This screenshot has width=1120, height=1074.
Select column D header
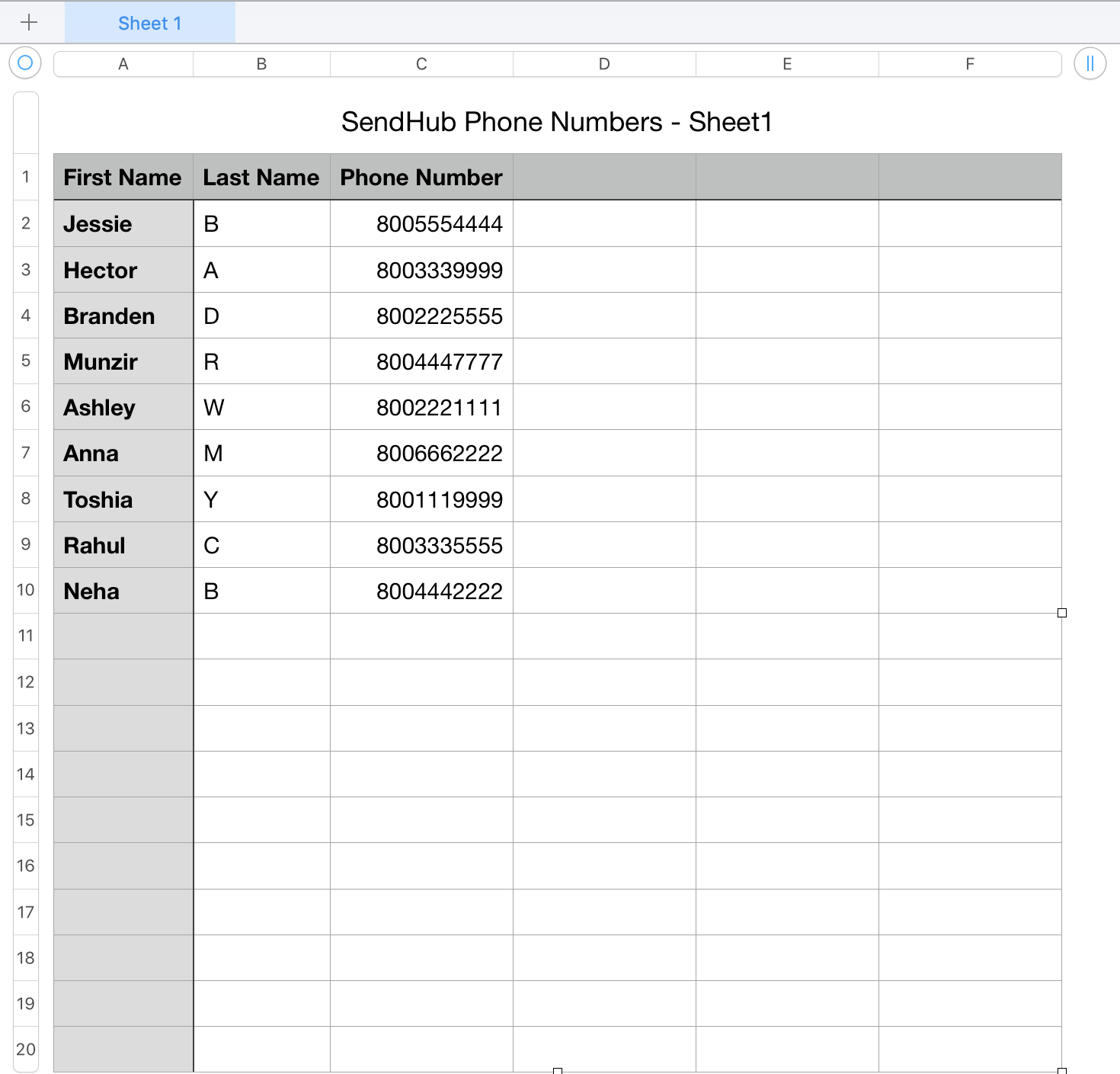[x=604, y=64]
